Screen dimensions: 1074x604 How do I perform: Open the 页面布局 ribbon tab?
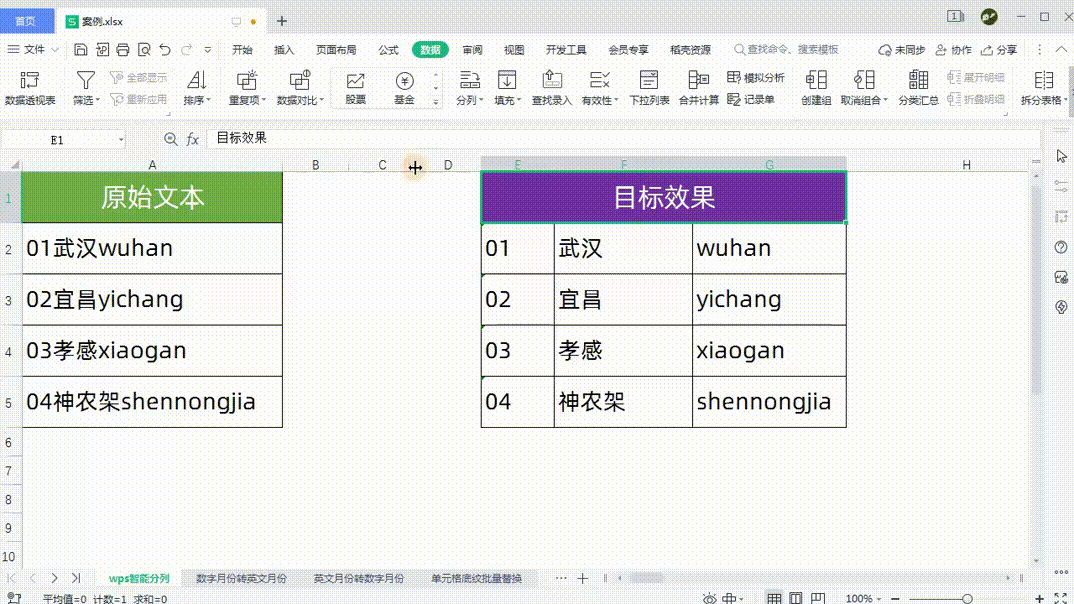(x=336, y=49)
